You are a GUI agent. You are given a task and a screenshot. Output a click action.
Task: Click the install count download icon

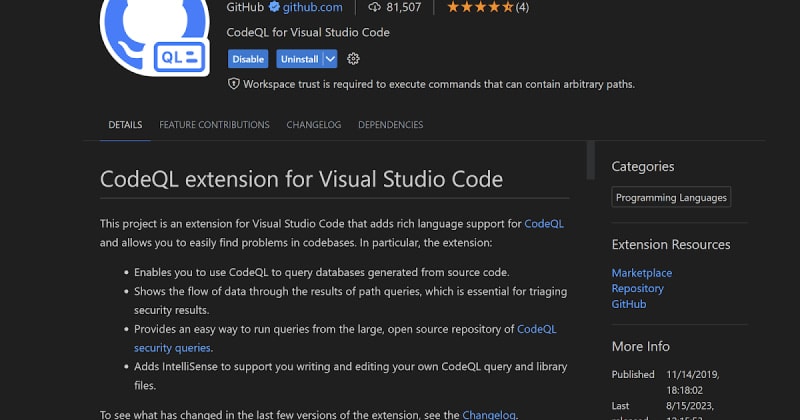click(x=375, y=7)
